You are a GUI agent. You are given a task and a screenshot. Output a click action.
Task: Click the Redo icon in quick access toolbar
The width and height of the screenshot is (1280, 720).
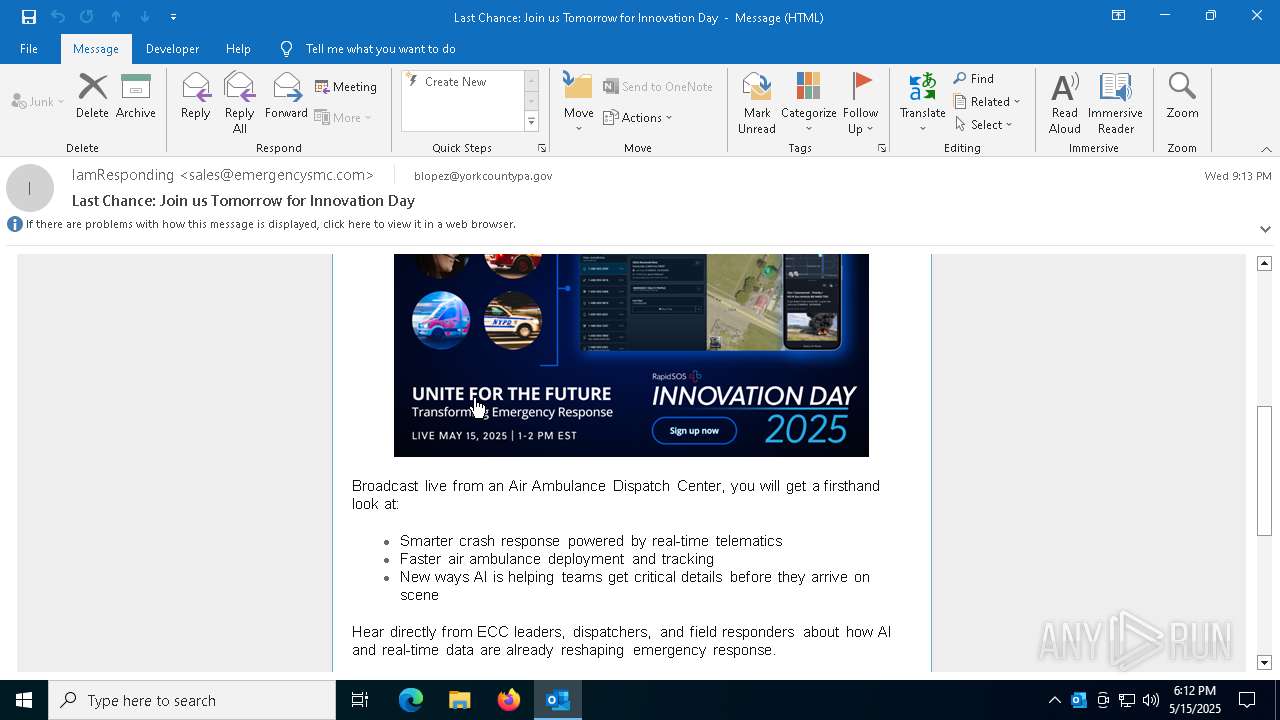tap(87, 17)
